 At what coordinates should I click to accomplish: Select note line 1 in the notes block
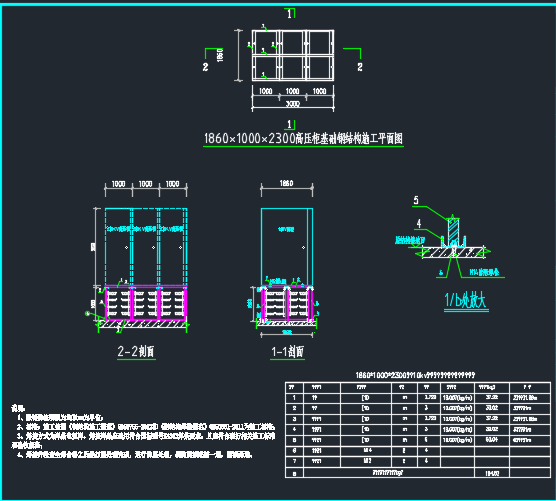pyautogui.click(x=60, y=418)
